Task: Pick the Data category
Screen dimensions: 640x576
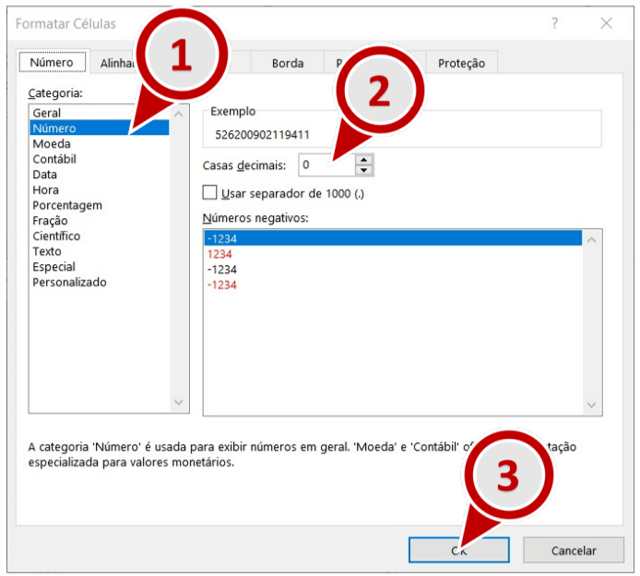Action: [x=45, y=175]
